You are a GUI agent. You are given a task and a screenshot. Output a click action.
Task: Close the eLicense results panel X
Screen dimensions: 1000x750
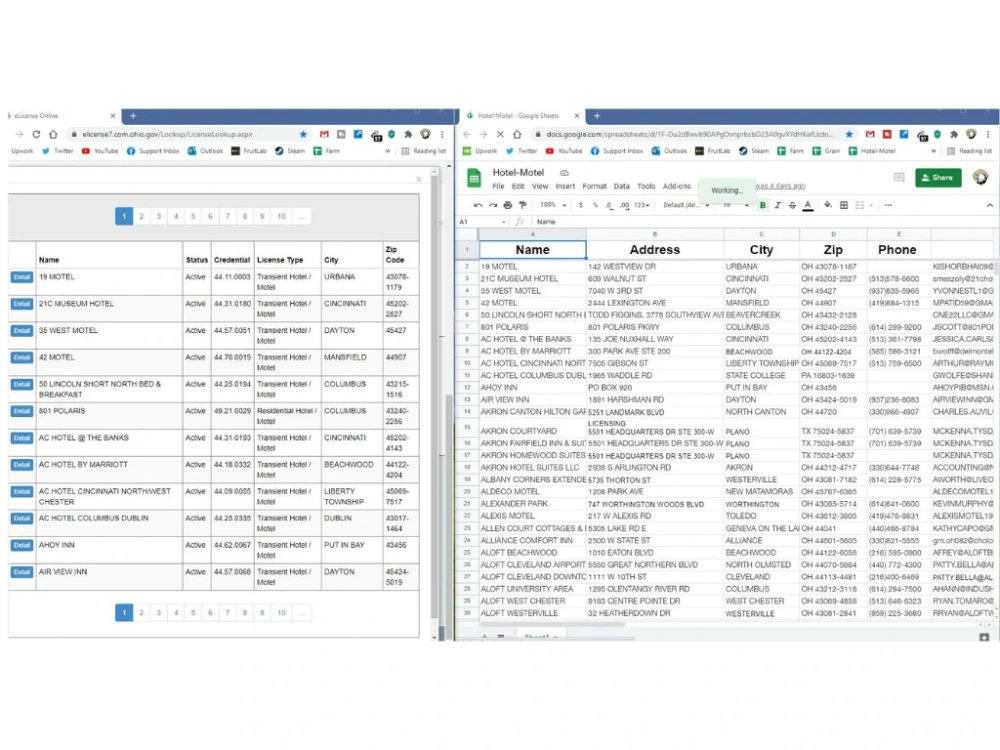[419, 179]
